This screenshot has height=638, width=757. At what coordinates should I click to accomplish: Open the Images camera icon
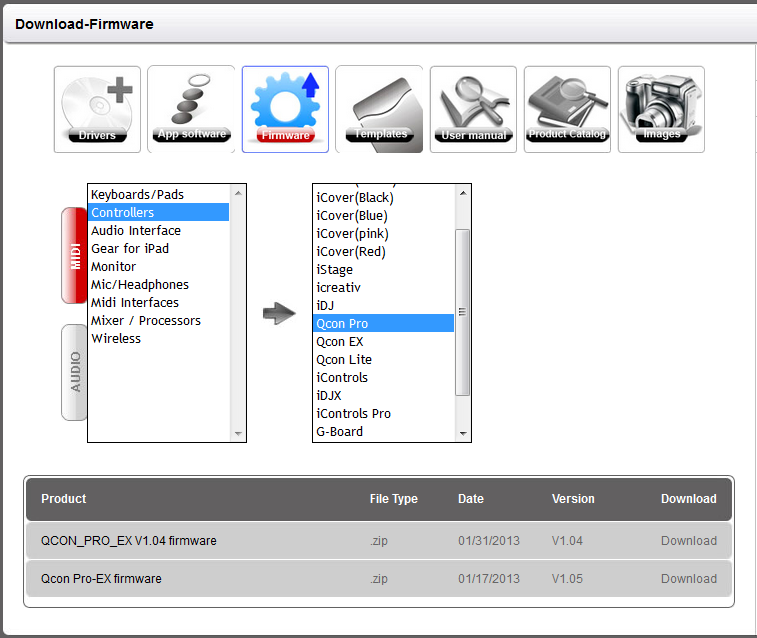[661, 110]
